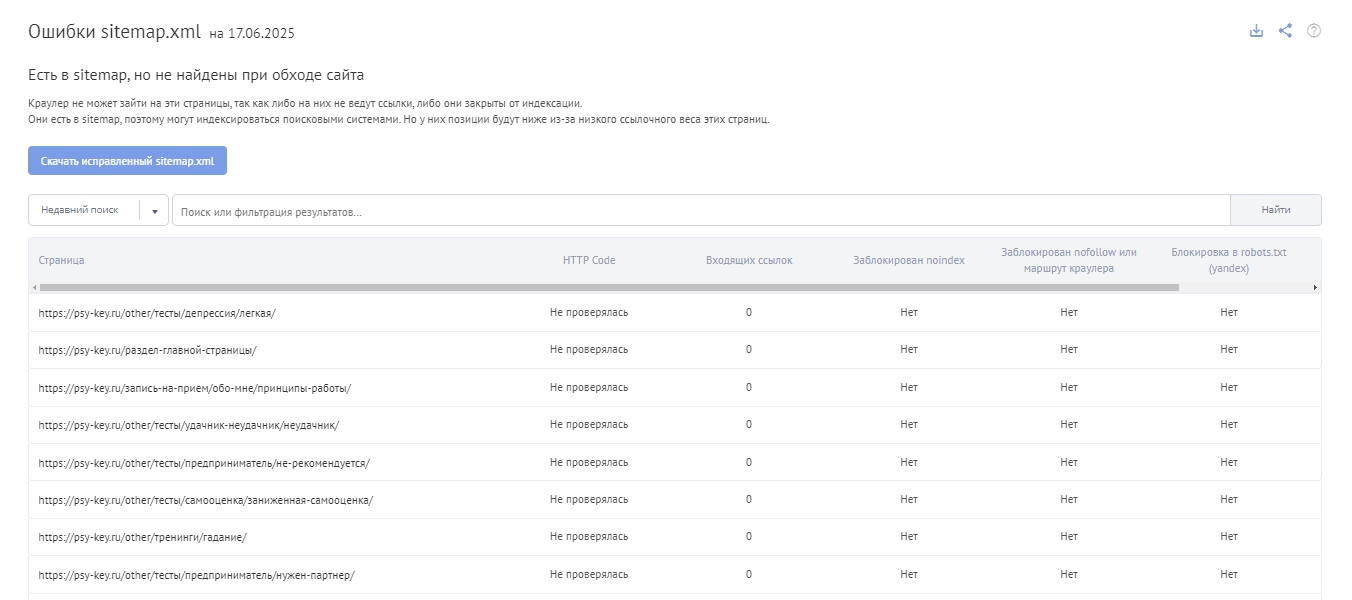The height and width of the screenshot is (600, 1352).
Task: Download the corrected sitemap.xml
Action: pyautogui.click(x=127, y=161)
